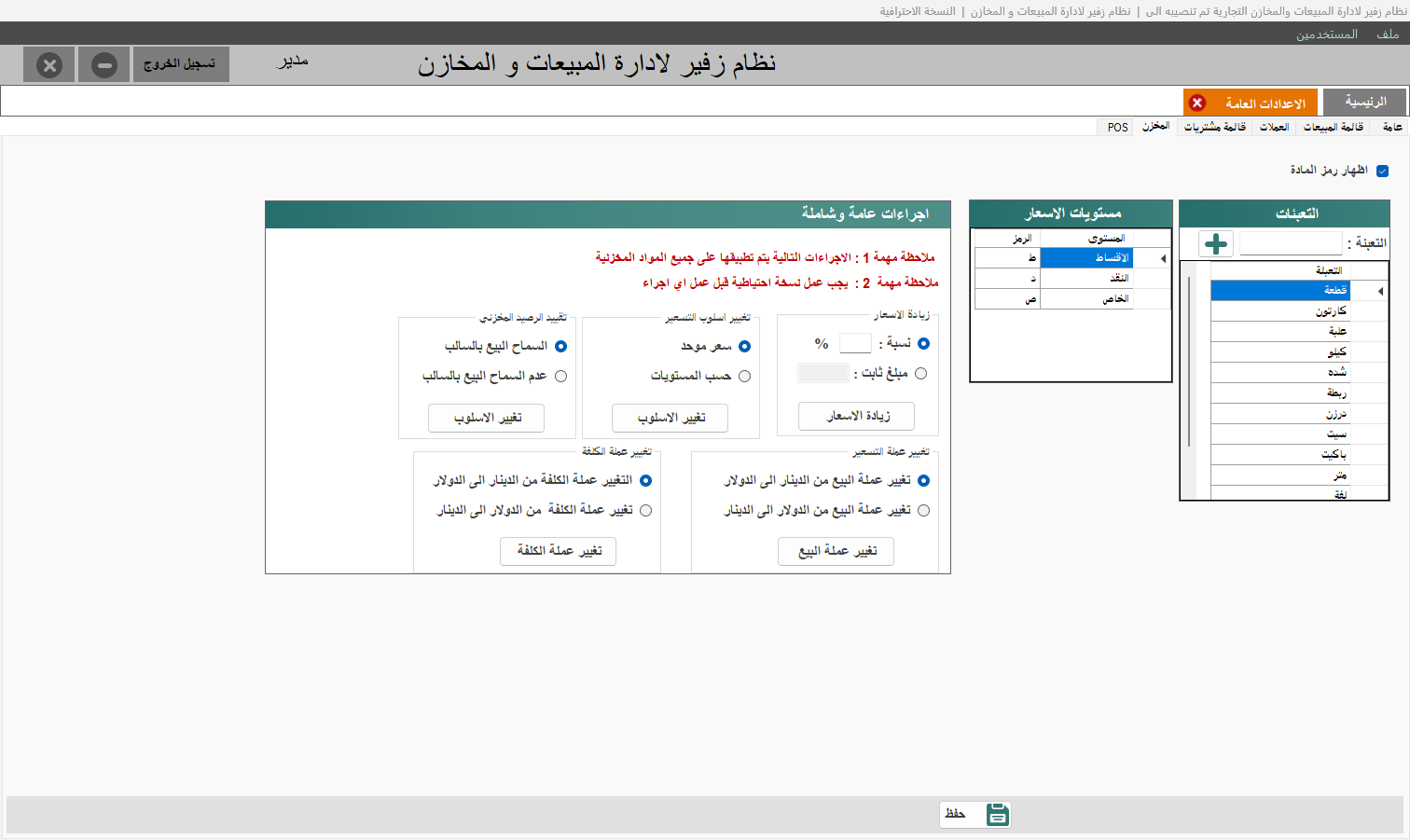Select the الخاص price level row
The width and height of the screenshot is (1410, 840).
(1086, 299)
